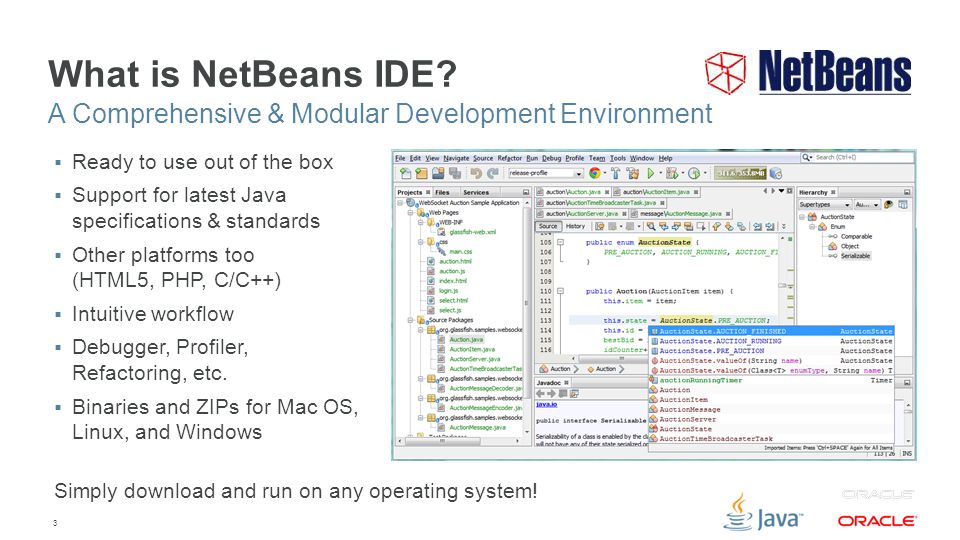The image size is (960, 540).
Task: Open the Au... dropdown in Hierarchy
Action: (x=876, y=205)
